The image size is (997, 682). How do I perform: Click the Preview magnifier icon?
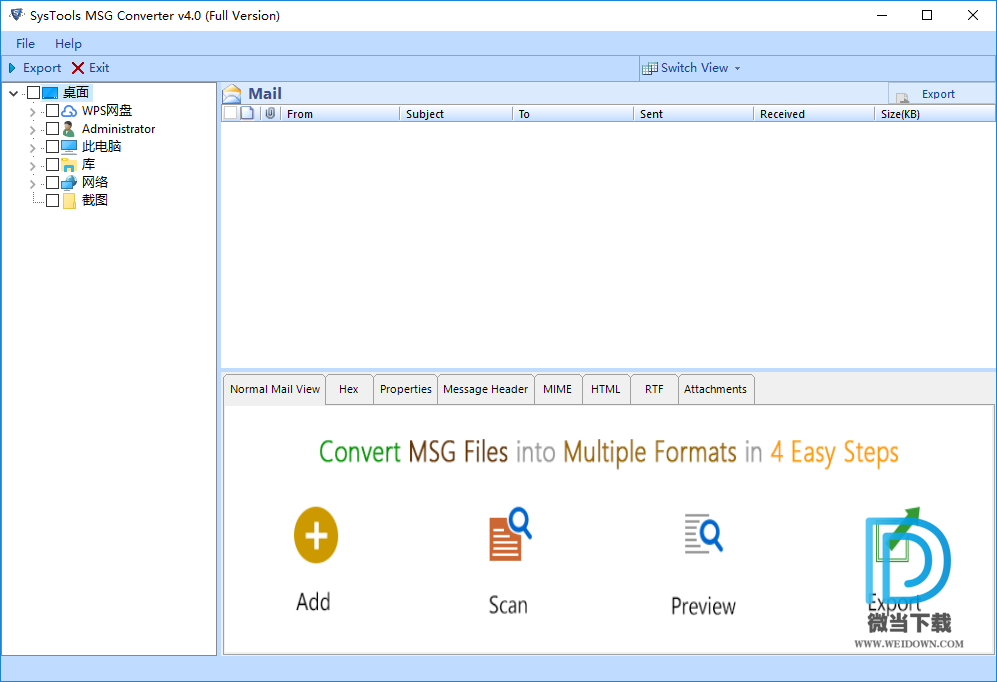tap(703, 533)
